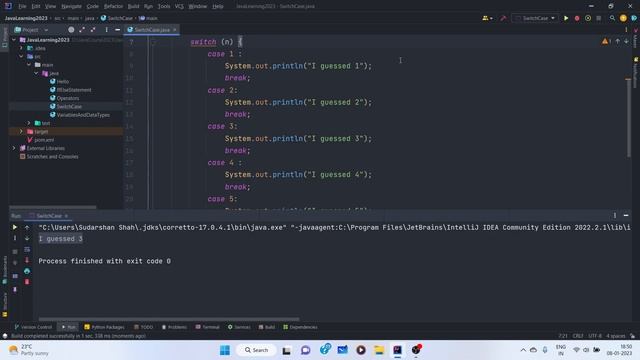The height and width of the screenshot is (360, 640).
Task: Expand the test folder
Action: click(x=29, y=123)
